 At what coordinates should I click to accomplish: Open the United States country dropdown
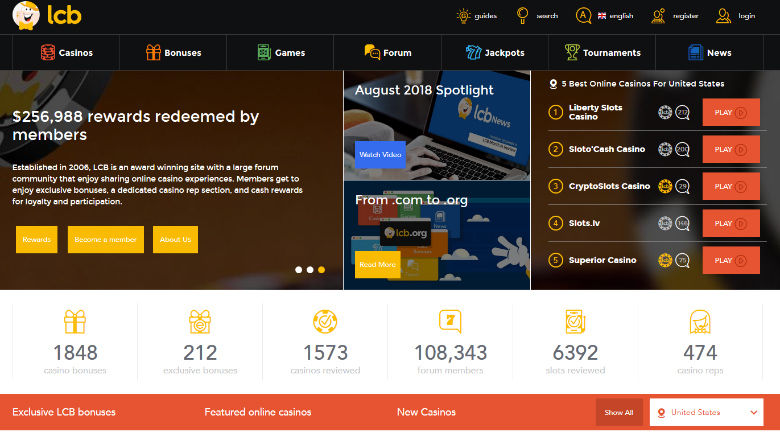pos(706,412)
